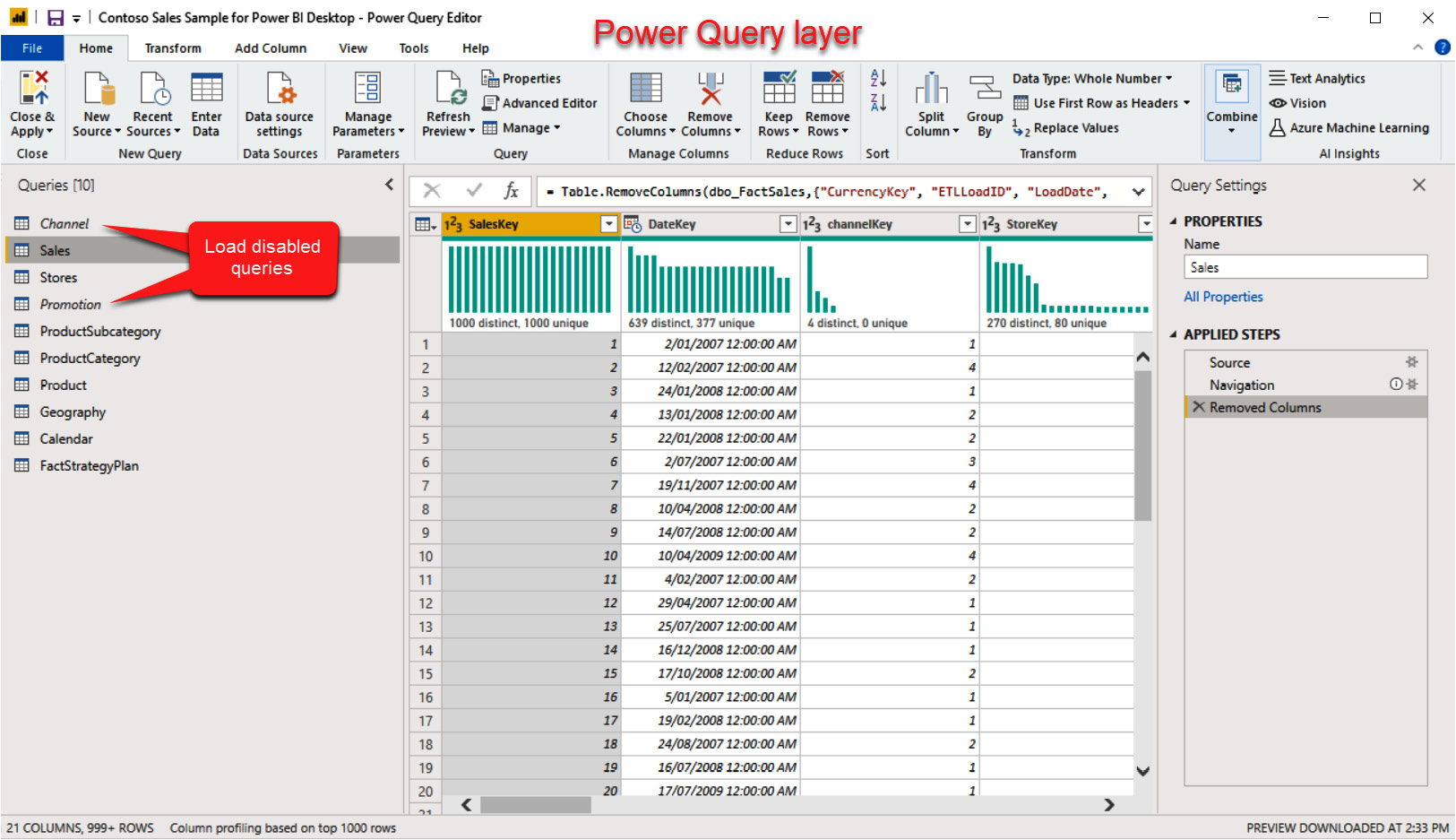Click Use First Row as Headers
The height and width of the screenshot is (840, 1456).
click(1102, 103)
